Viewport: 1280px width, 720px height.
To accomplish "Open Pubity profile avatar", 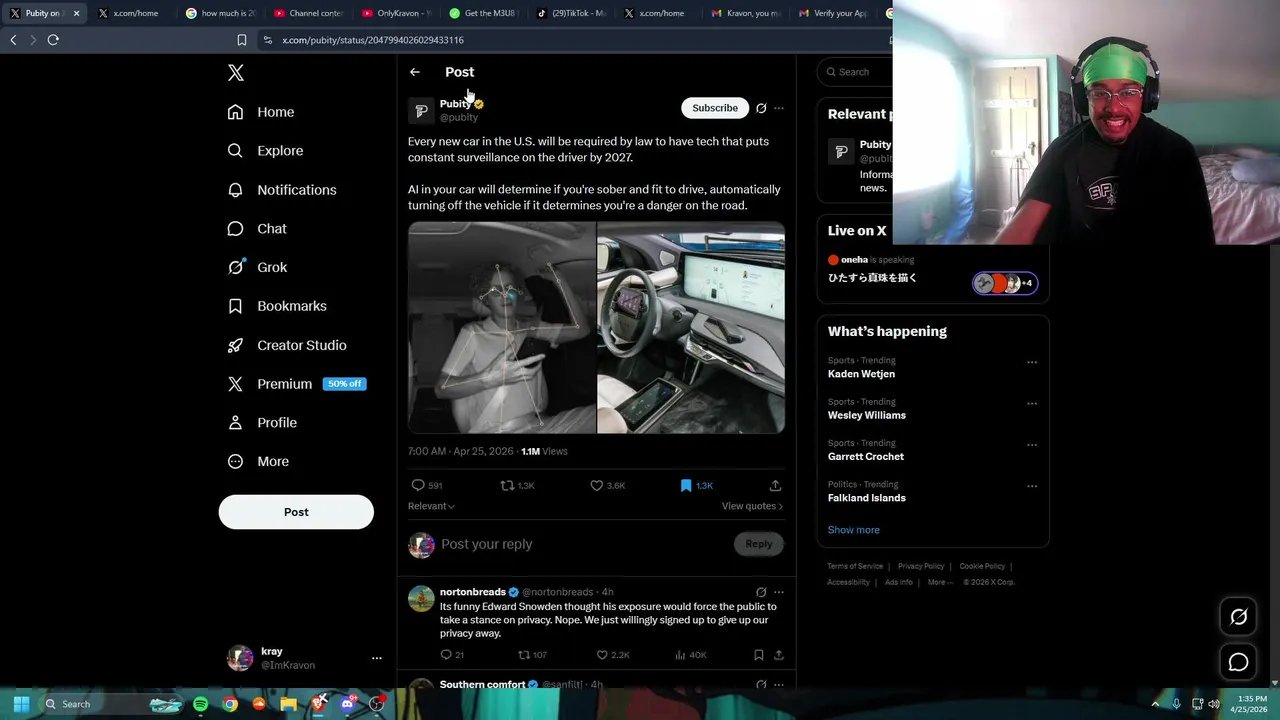I will coord(421,110).
